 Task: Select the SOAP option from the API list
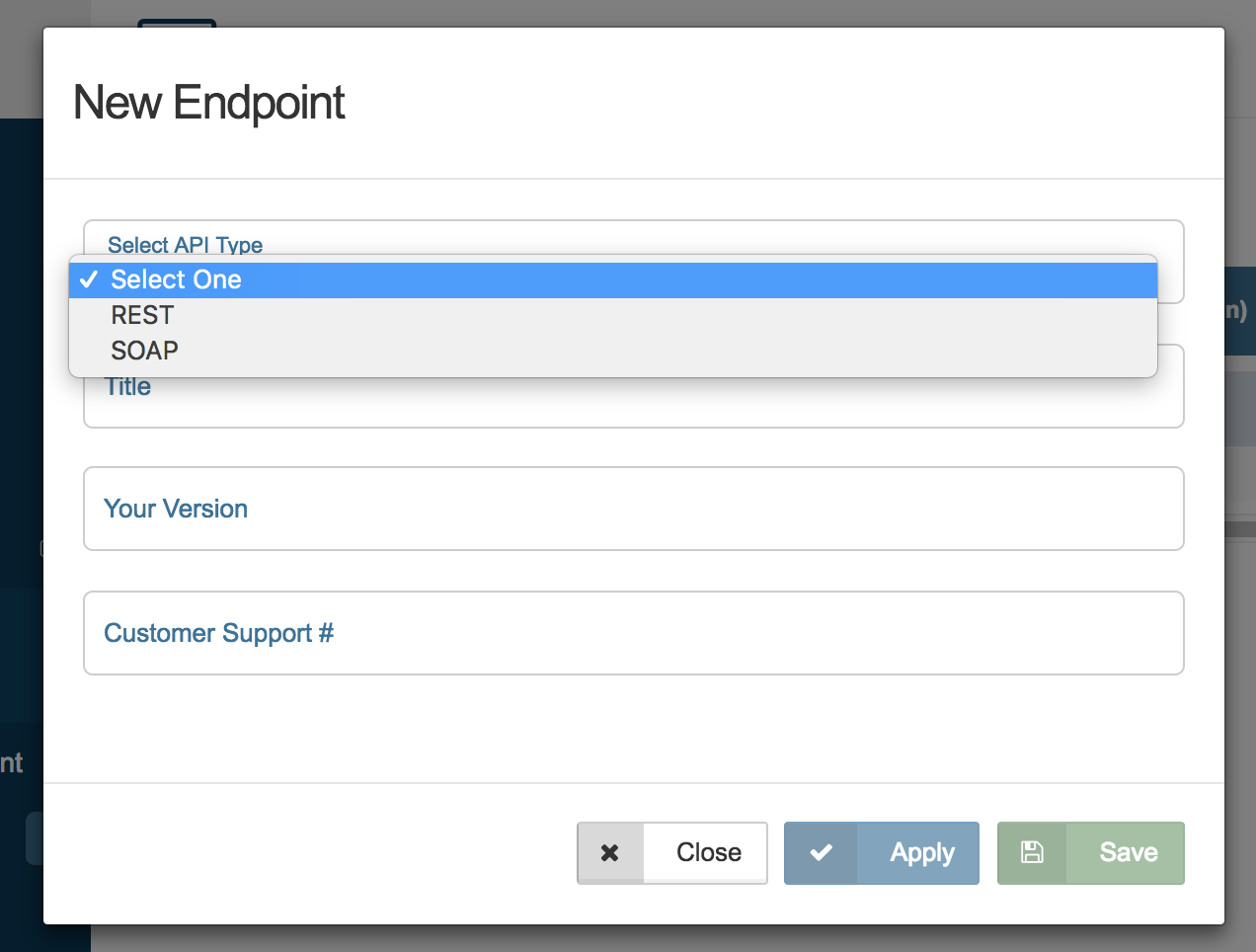click(x=144, y=351)
